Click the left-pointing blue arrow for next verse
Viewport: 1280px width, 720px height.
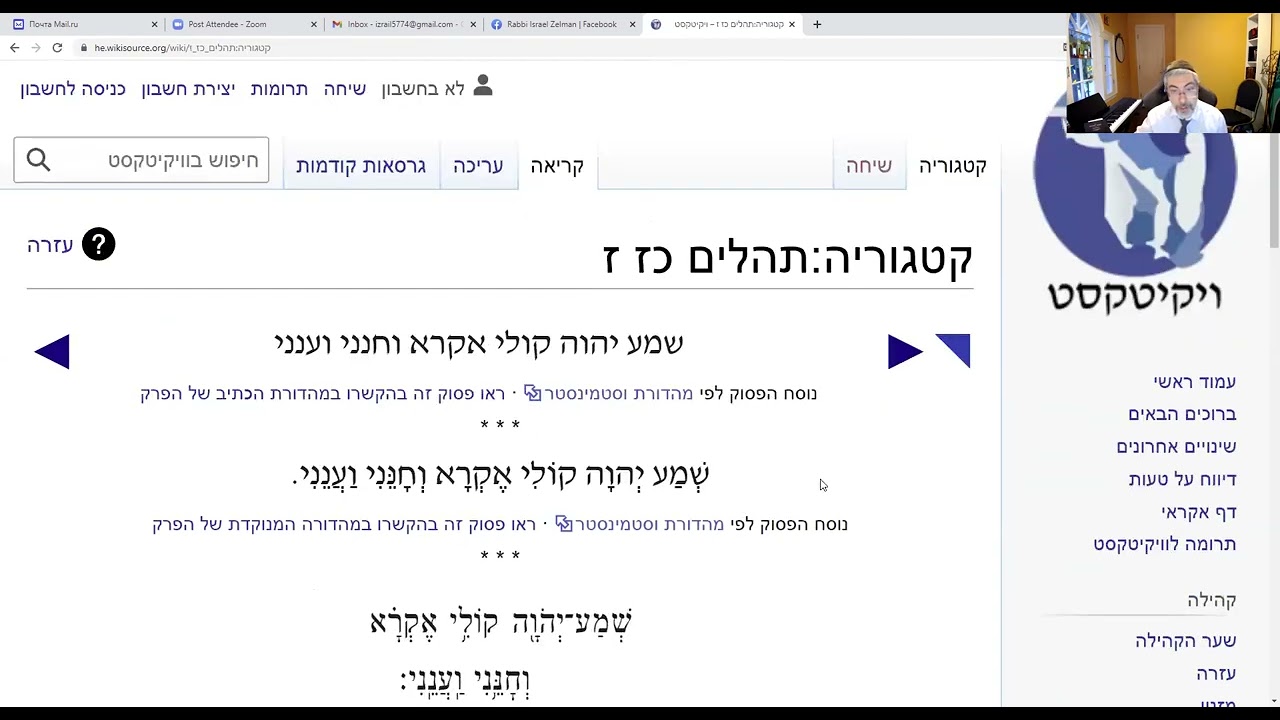click(52, 351)
